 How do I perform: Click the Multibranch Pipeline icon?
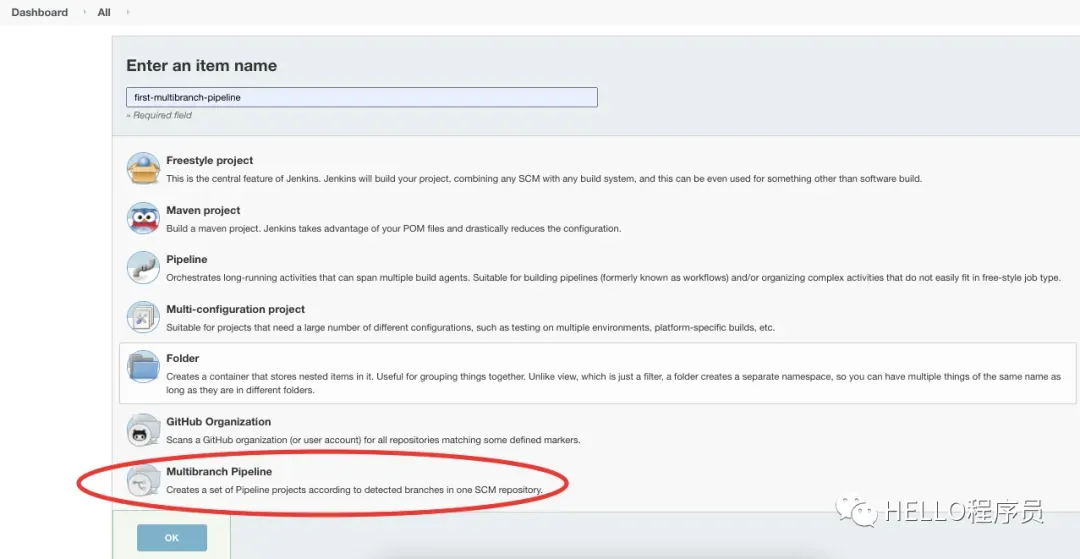(x=143, y=480)
